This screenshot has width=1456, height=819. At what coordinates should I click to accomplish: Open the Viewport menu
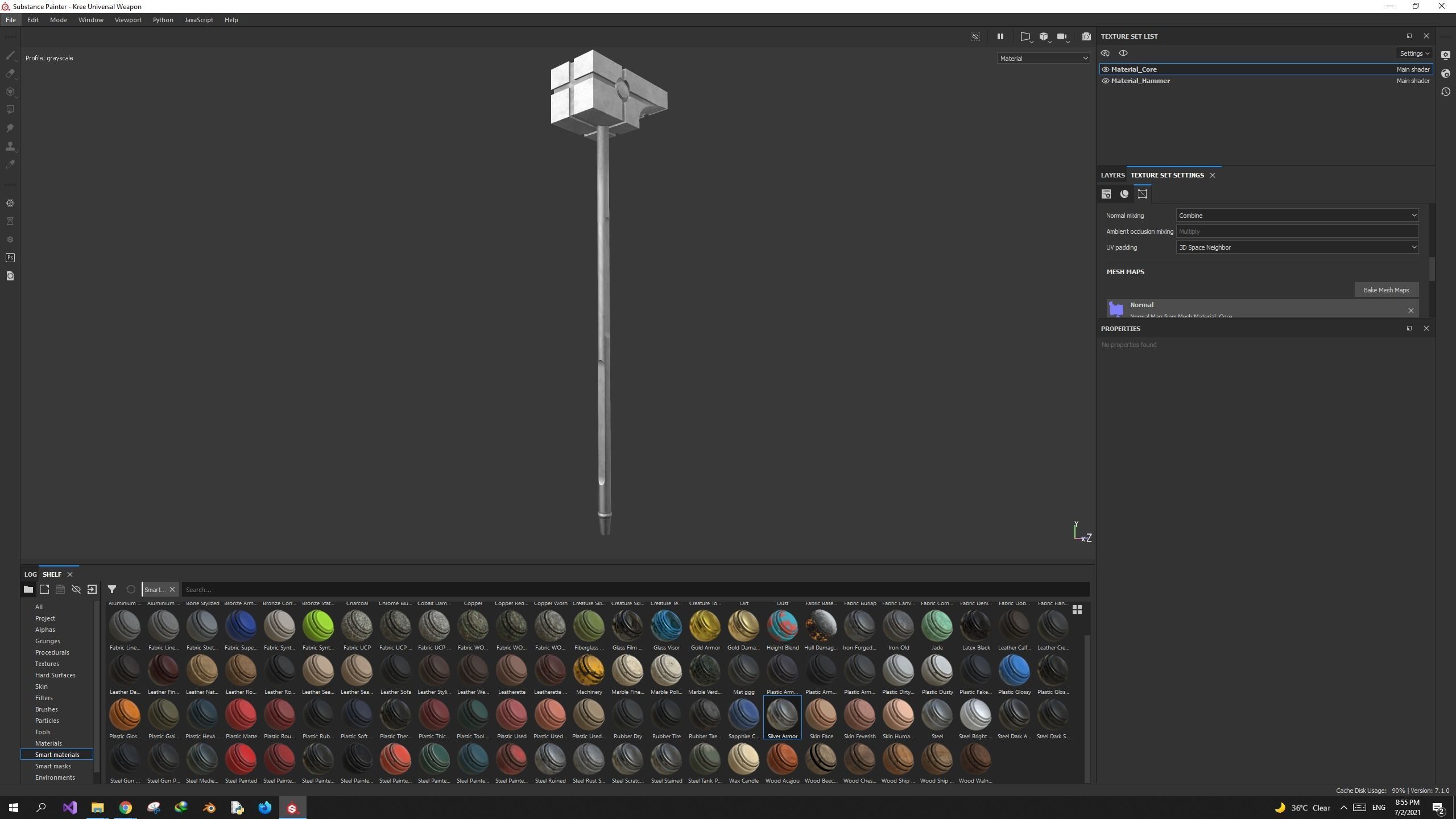(x=127, y=20)
